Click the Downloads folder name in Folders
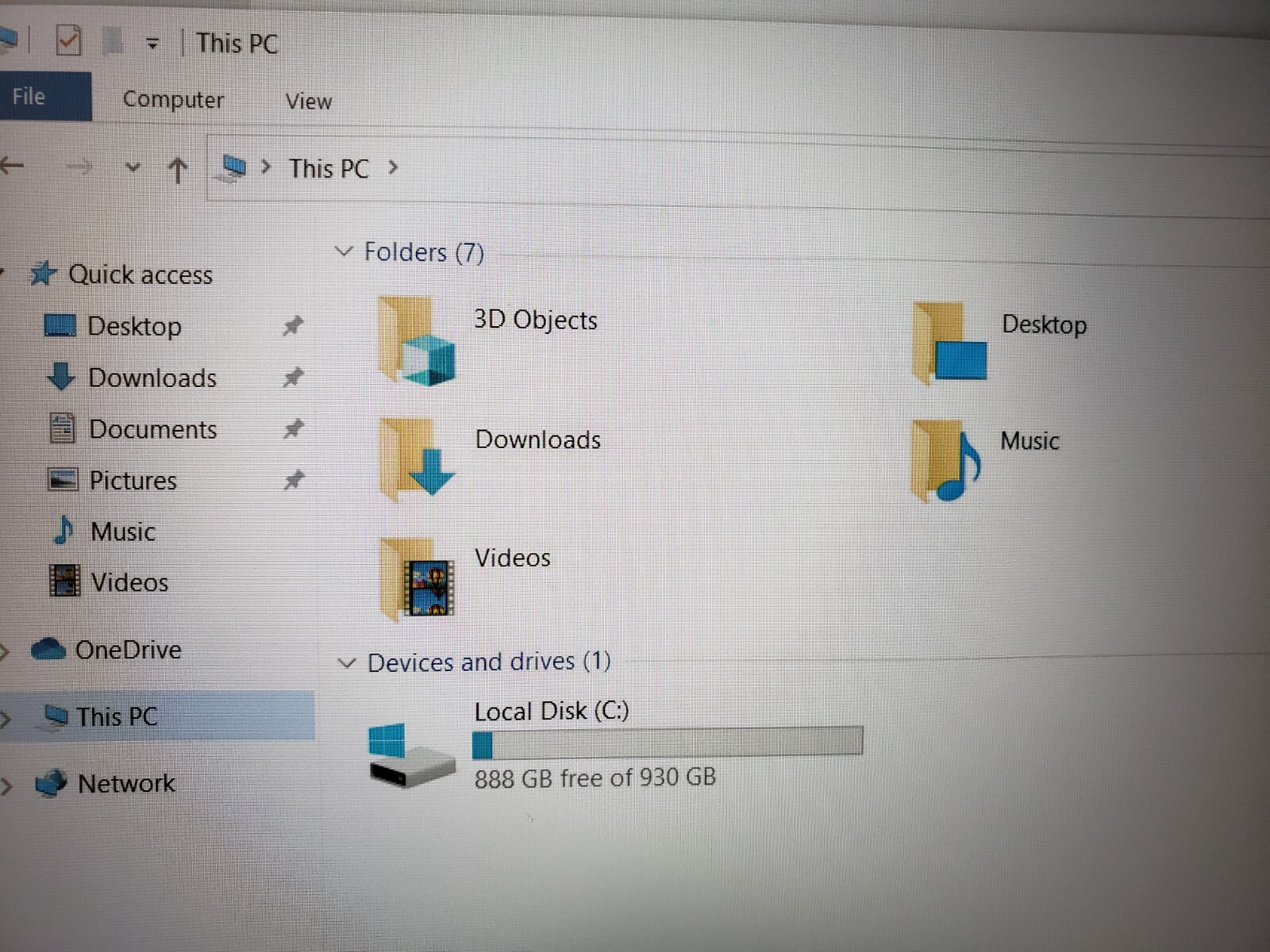1270x952 pixels. coord(538,439)
